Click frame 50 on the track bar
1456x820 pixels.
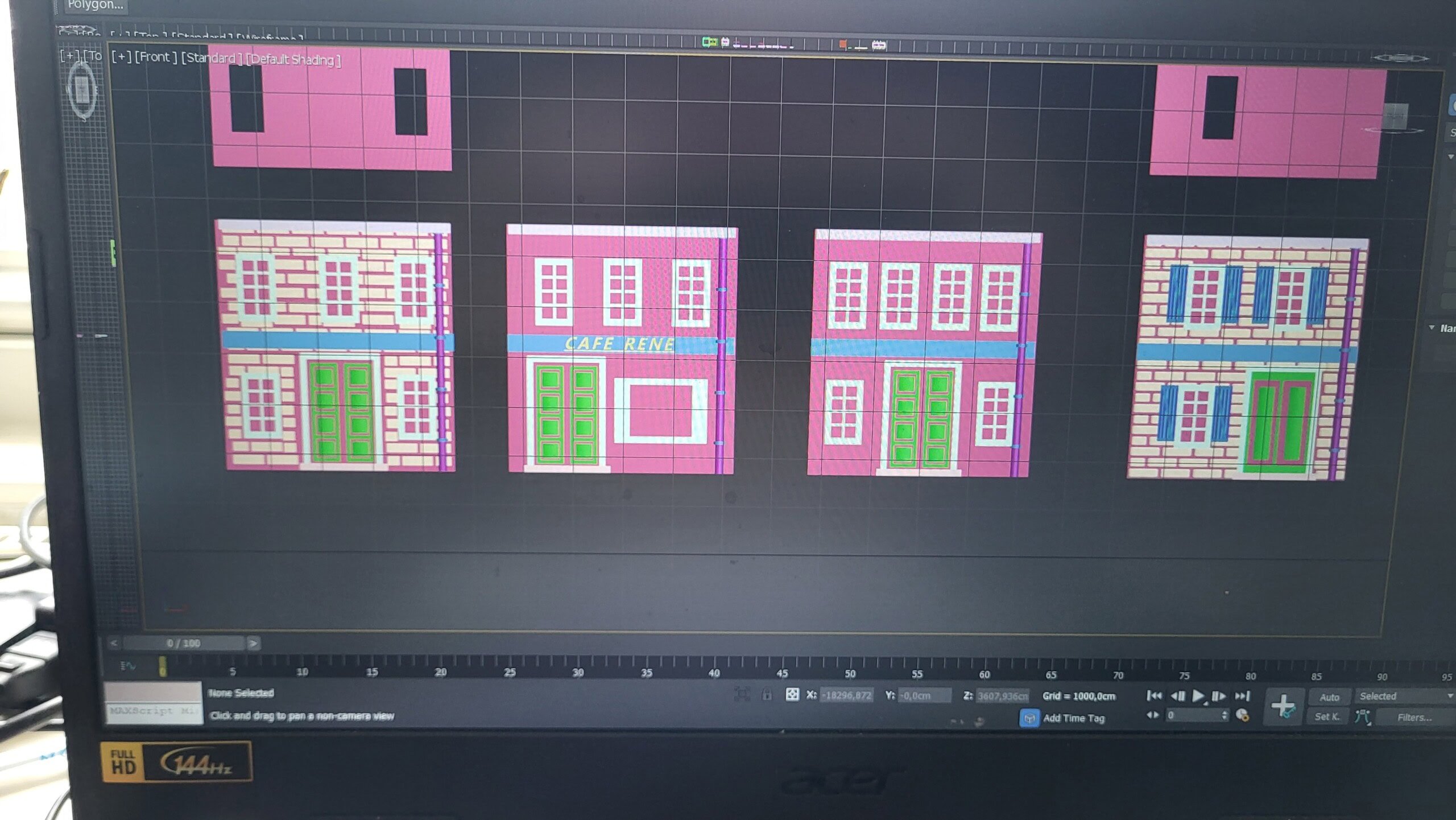[850, 673]
